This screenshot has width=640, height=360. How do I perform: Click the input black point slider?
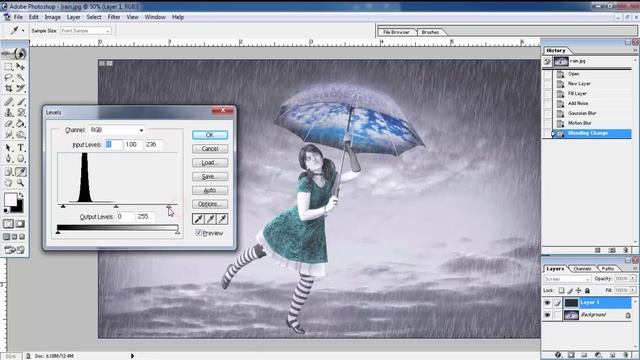(63, 206)
